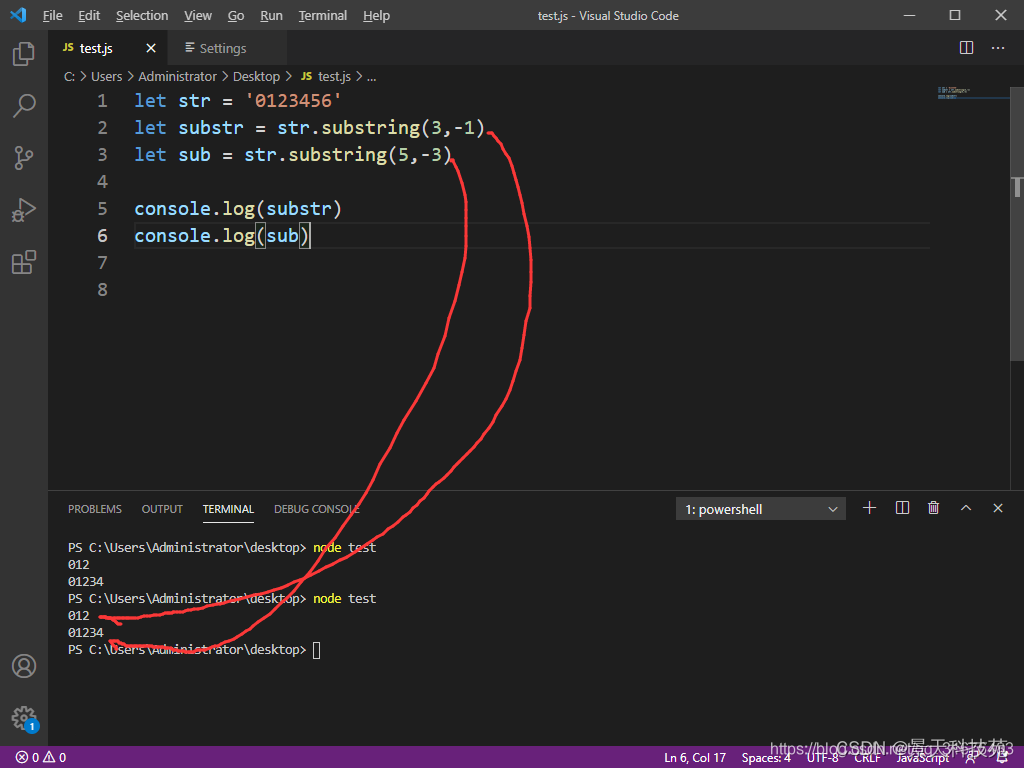Open the Source Control view
Screen dimensions: 1024x768
tap(24, 157)
